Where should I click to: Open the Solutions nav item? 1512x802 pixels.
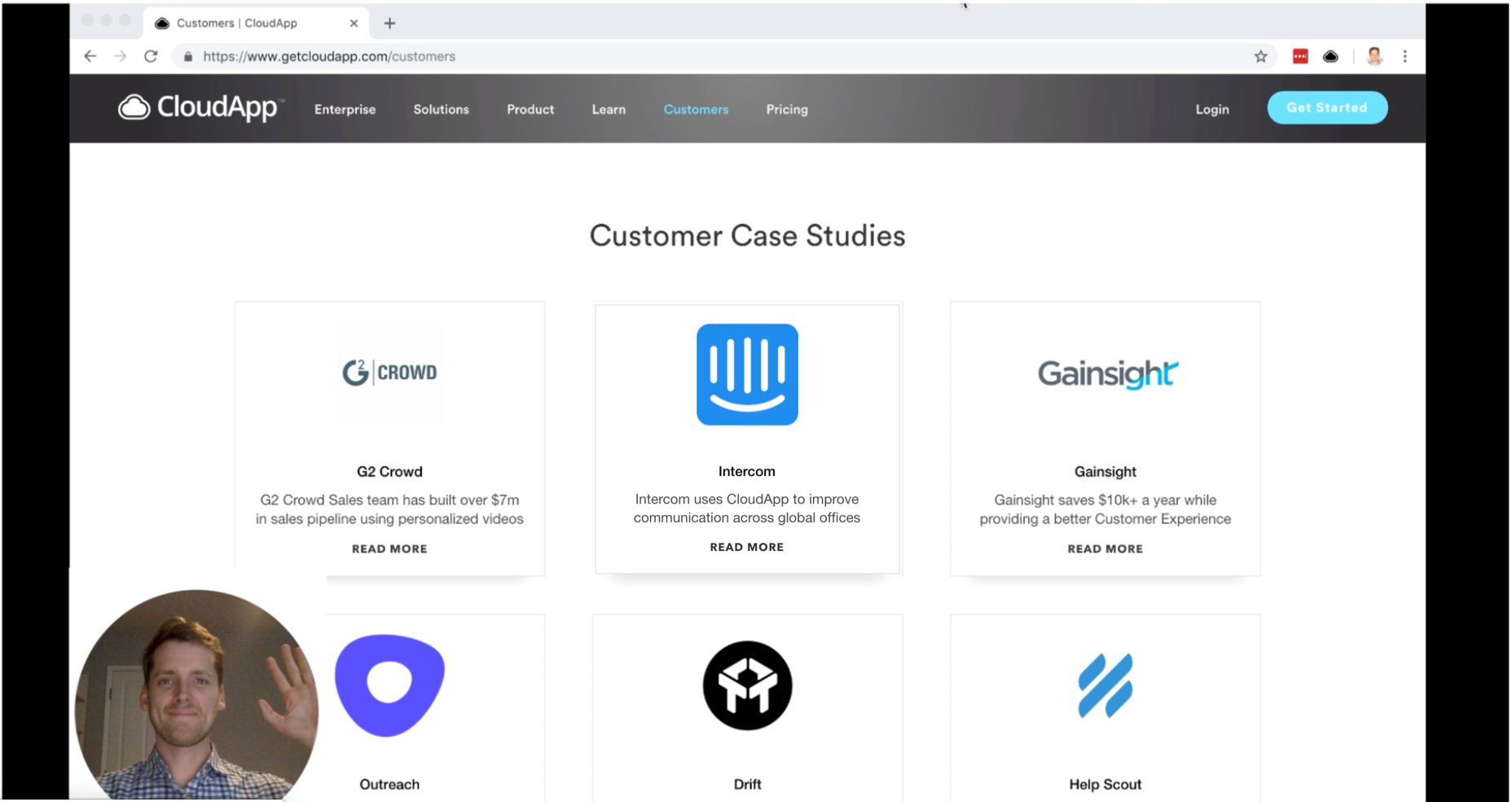pos(441,109)
